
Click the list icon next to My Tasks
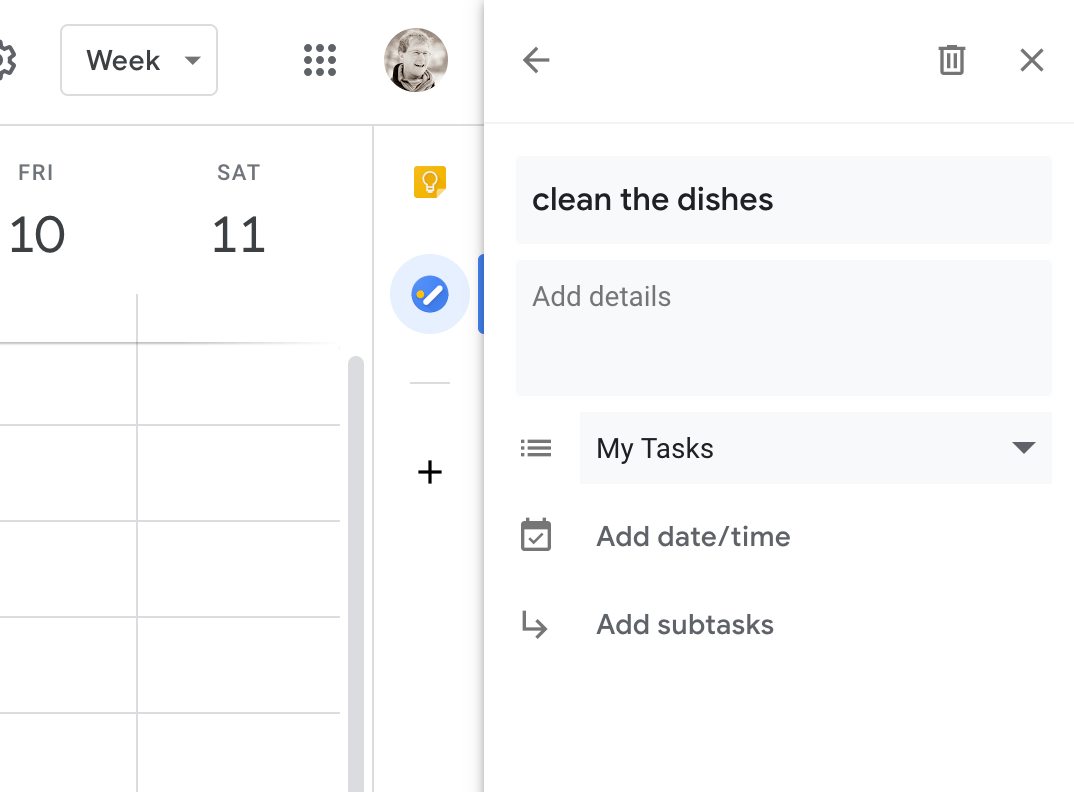[x=536, y=448]
